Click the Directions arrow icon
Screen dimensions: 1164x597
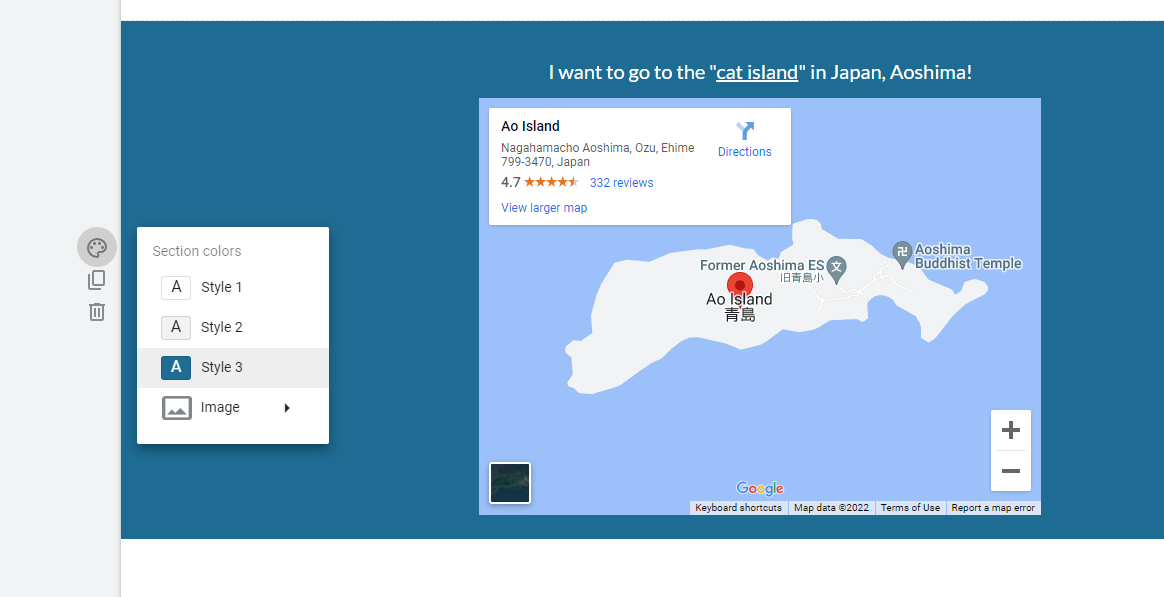(x=745, y=131)
